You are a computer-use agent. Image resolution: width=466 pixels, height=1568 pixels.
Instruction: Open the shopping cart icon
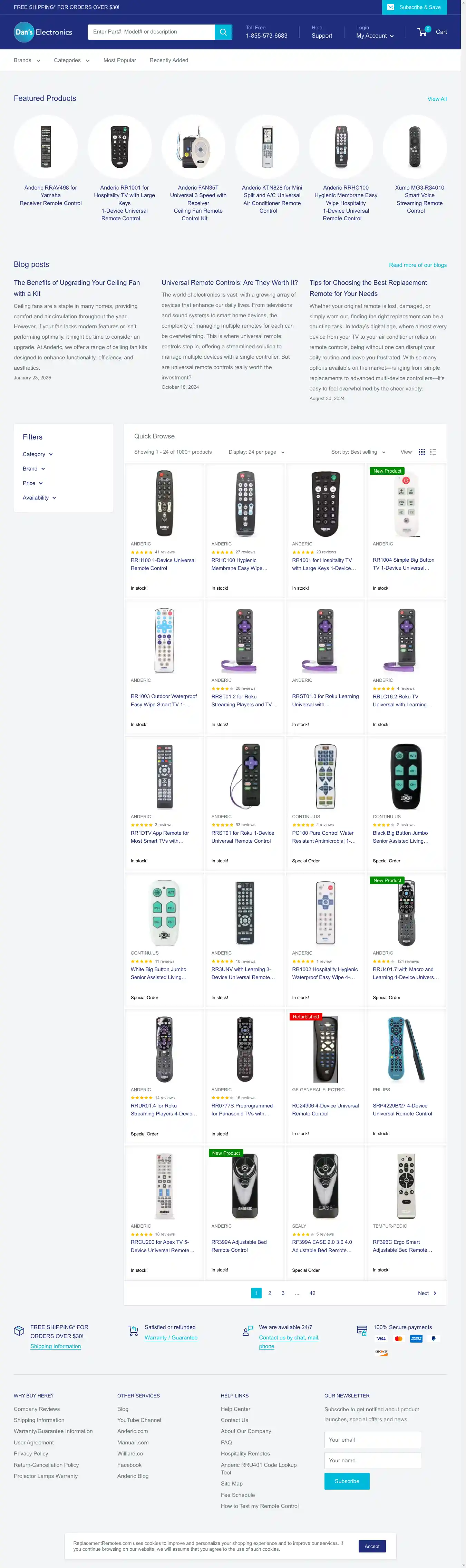(422, 32)
